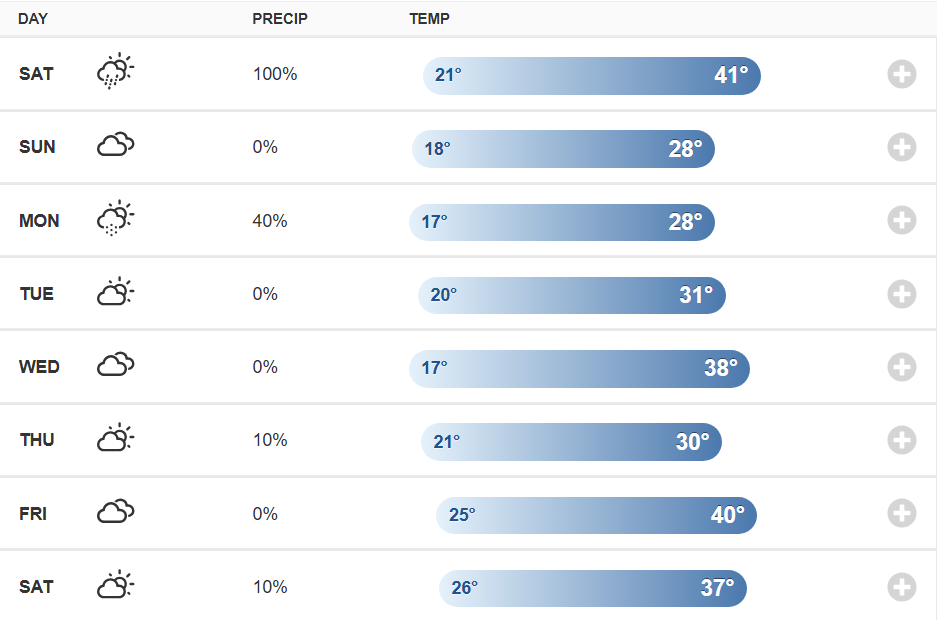937x620 pixels.
Task: Click the partly sunny icon for Saturday with 10% precip
Action: (115, 586)
